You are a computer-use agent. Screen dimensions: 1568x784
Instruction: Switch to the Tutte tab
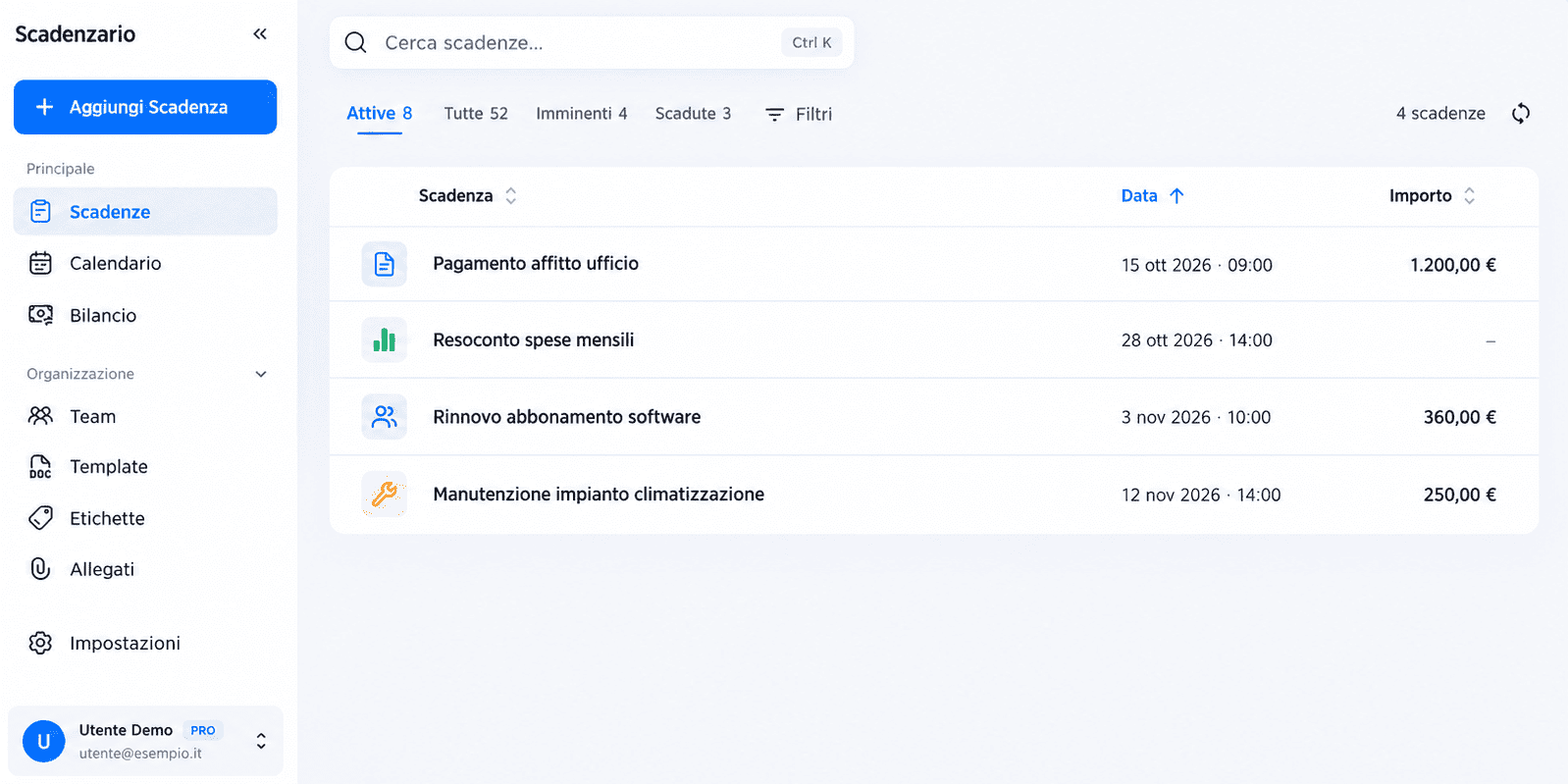[476, 114]
